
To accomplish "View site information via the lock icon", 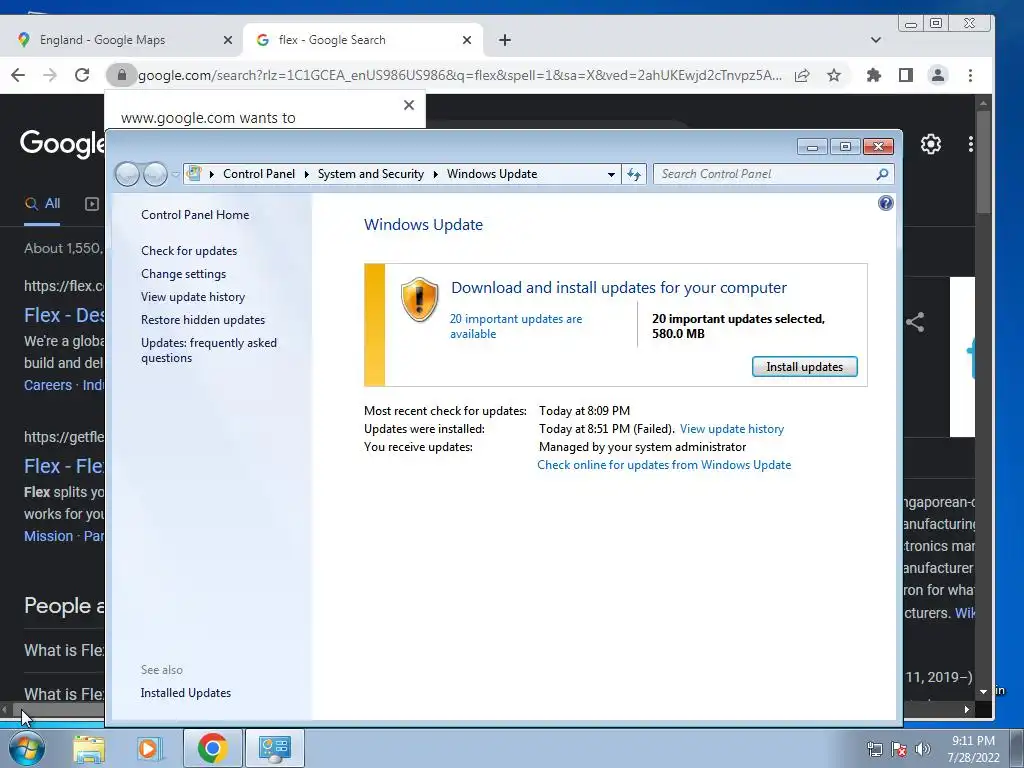I will pyautogui.click(x=121, y=75).
